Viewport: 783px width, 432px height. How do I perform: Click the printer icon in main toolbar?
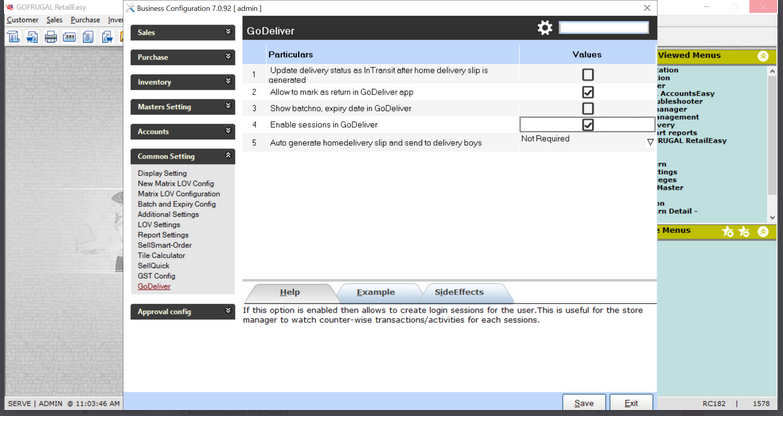click(x=51, y=38)
